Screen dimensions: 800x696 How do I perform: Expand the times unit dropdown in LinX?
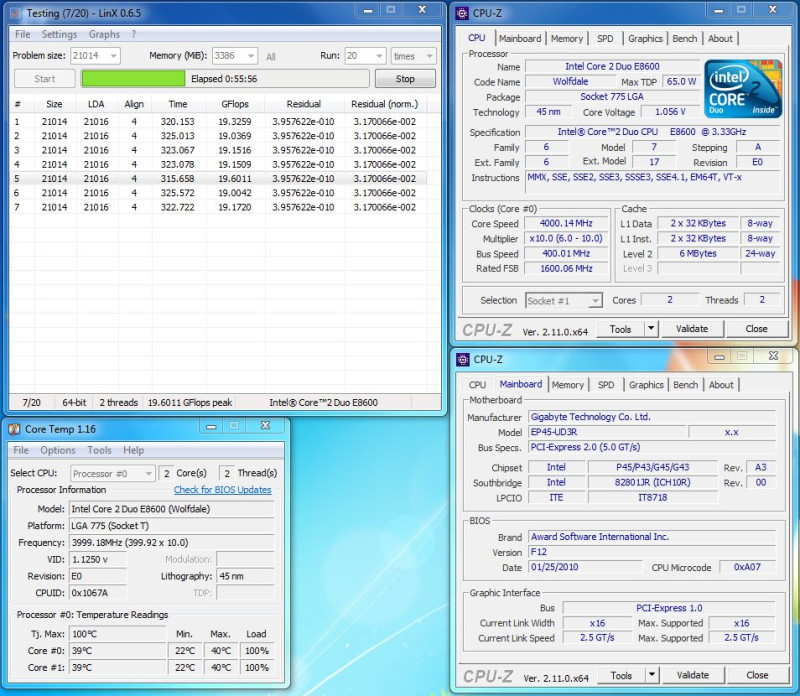tap(430, 56)
